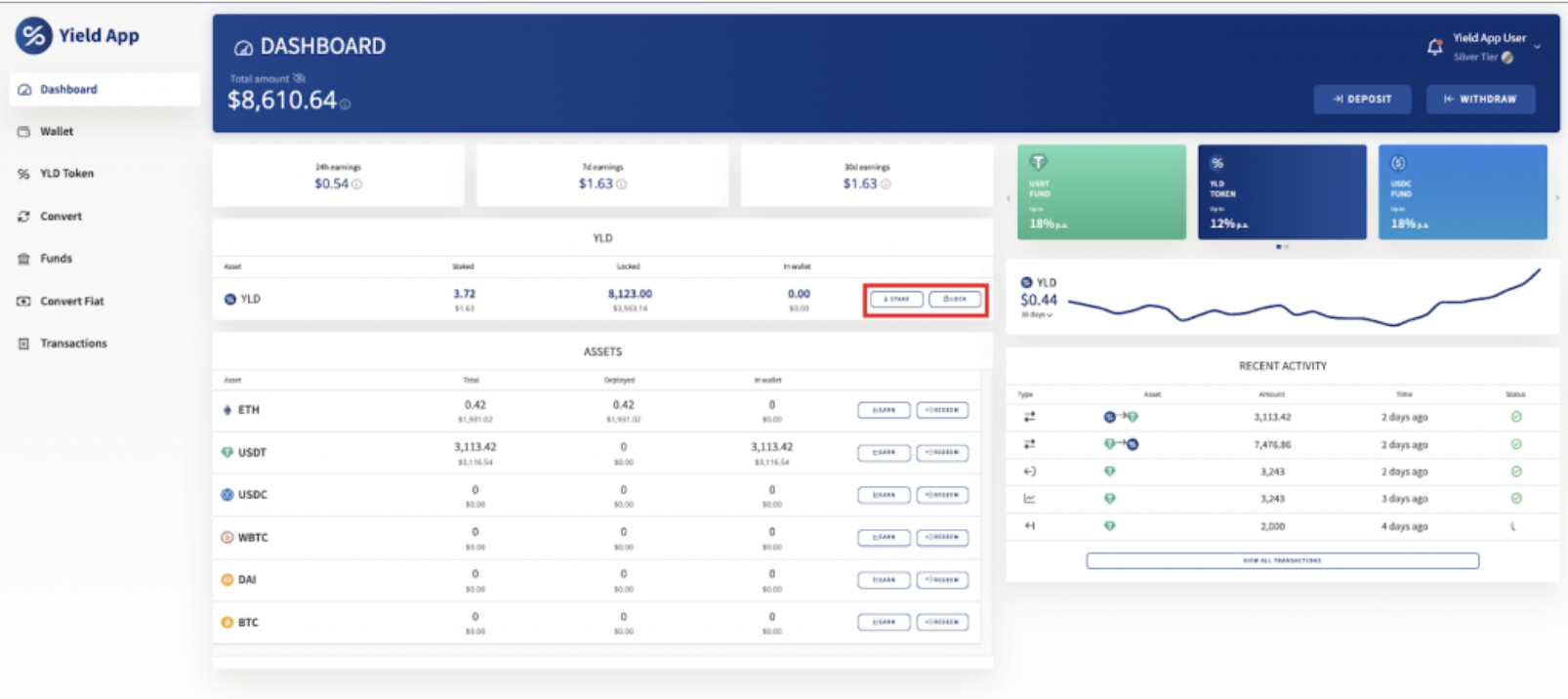The height and width of the screenshot is (699, 1568).
Task: Click chart type icon of 3 days ago activity
Action: point(1029,499)
